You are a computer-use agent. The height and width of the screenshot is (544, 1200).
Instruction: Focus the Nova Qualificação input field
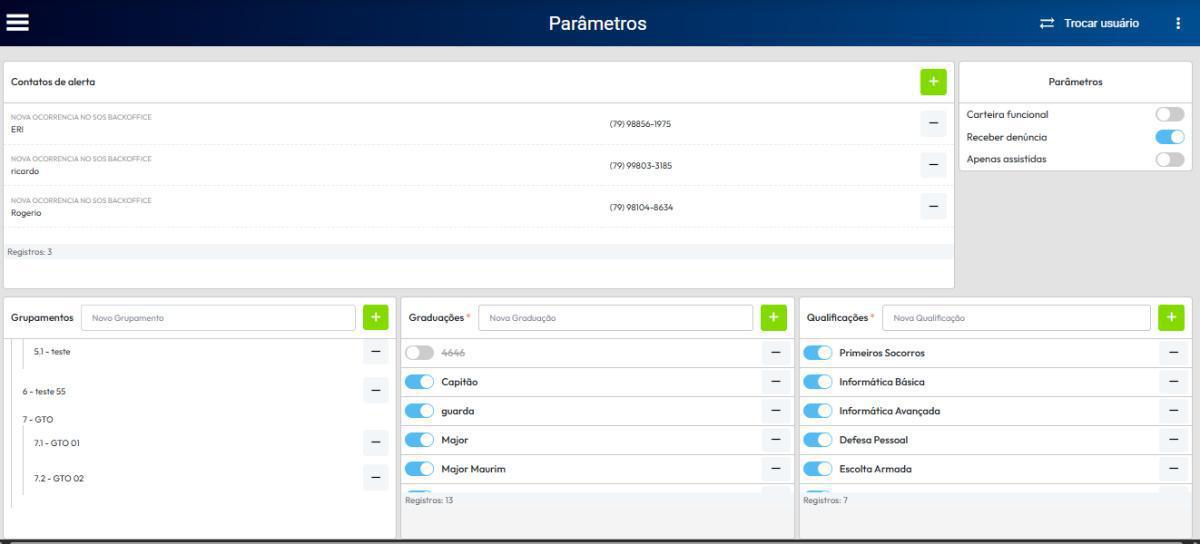point(1016,318)
